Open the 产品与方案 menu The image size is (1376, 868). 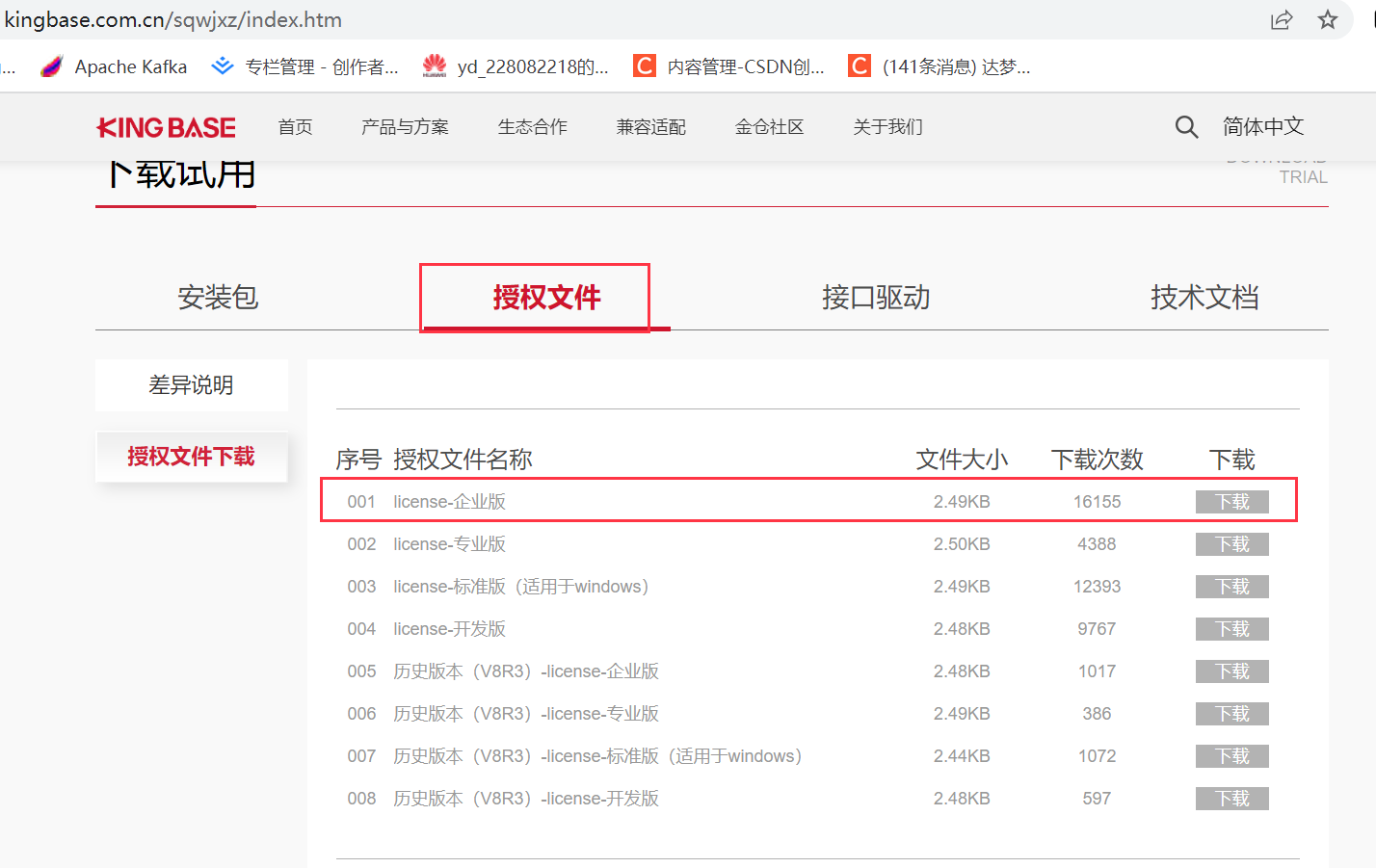click(404, 126)
